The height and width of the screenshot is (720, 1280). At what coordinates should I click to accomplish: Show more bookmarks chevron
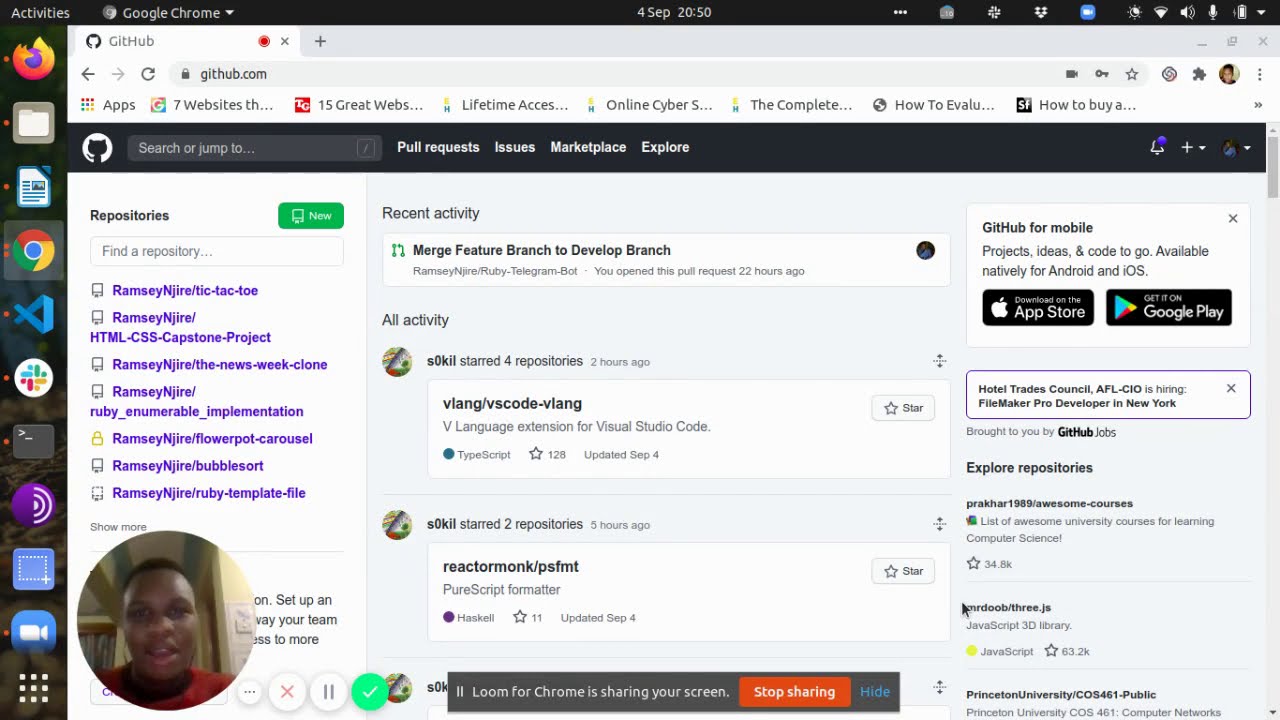click(1257, 105)
